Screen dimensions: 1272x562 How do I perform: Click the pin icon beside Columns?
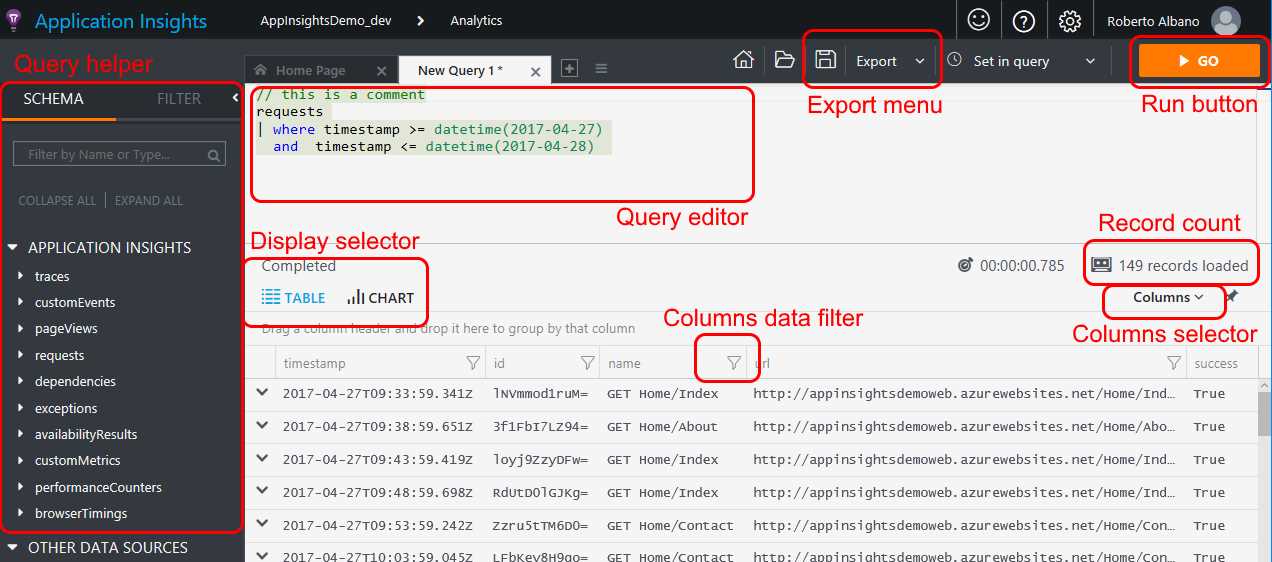[x=1231, y=297]
